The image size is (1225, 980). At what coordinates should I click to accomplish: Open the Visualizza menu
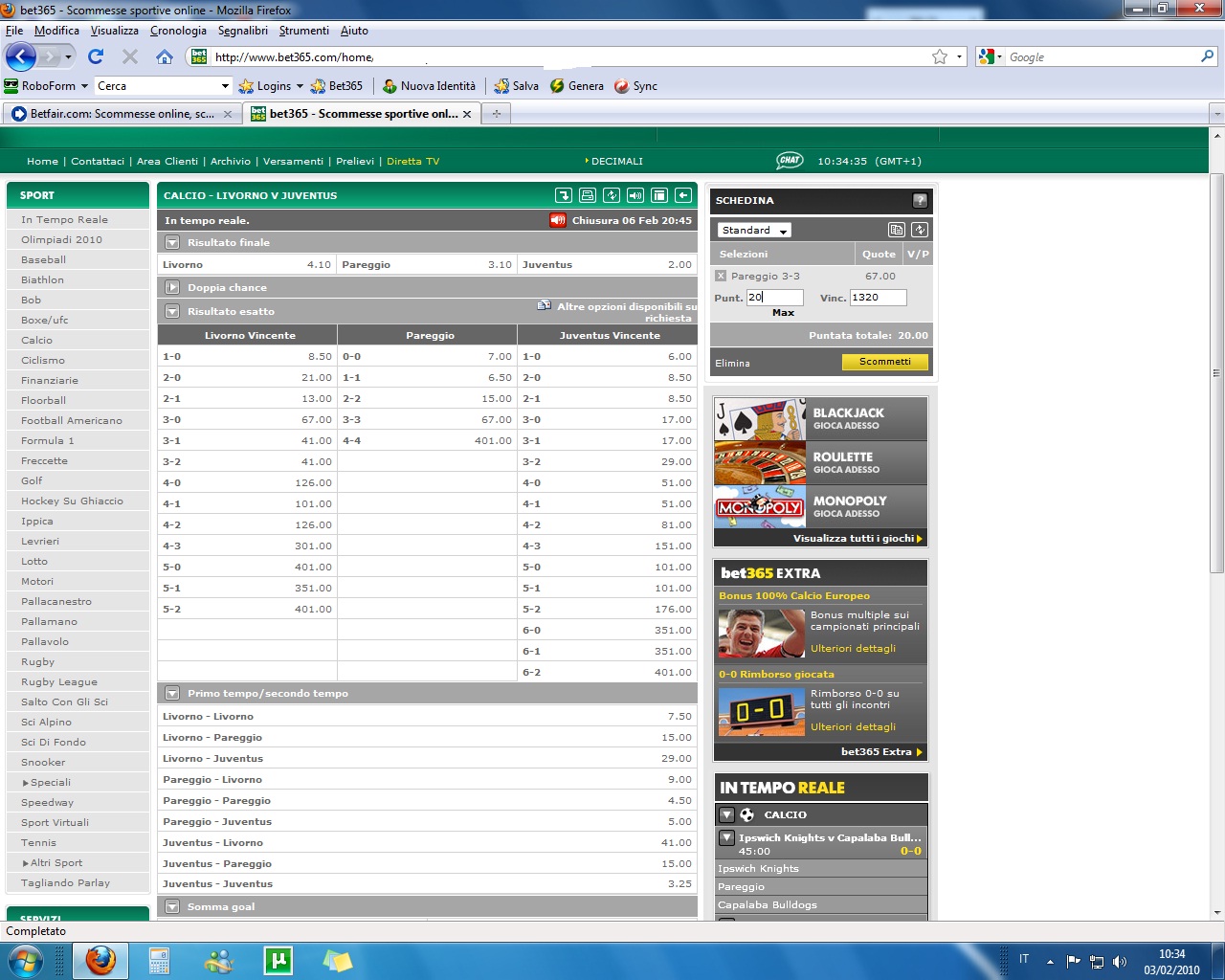point(115,31)
